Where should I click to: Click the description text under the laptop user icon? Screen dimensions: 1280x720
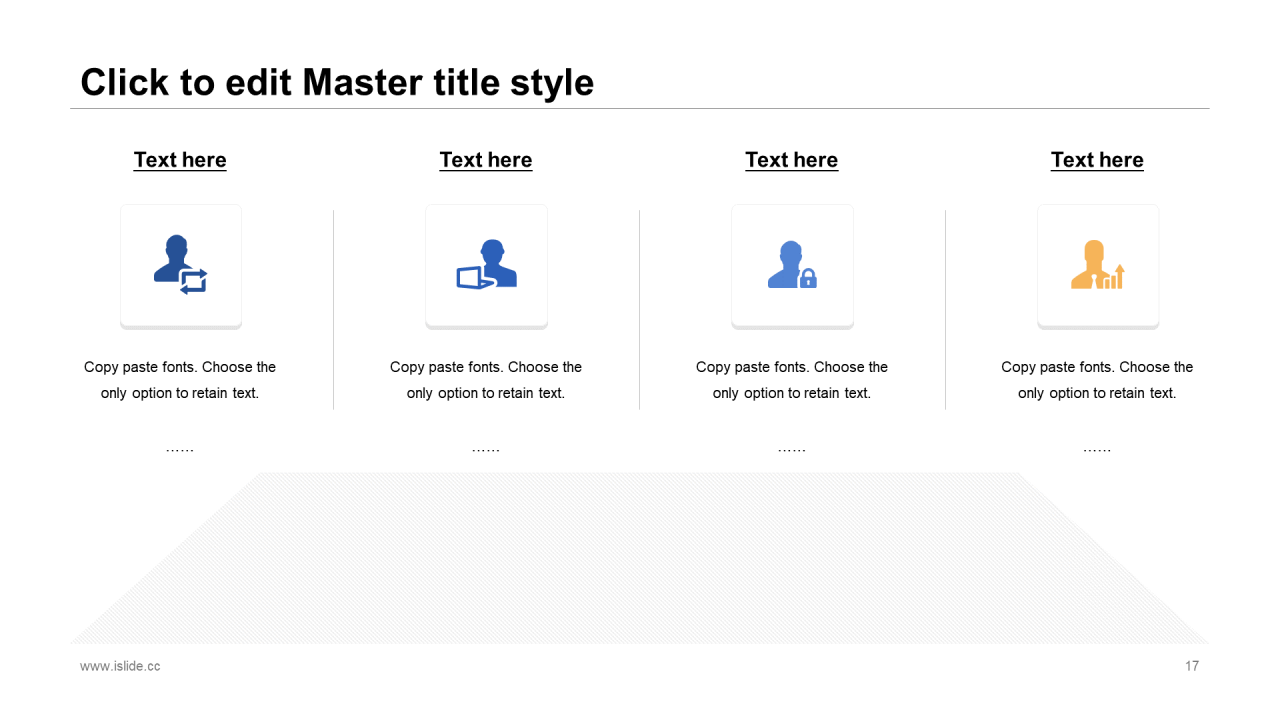[486, 380]
